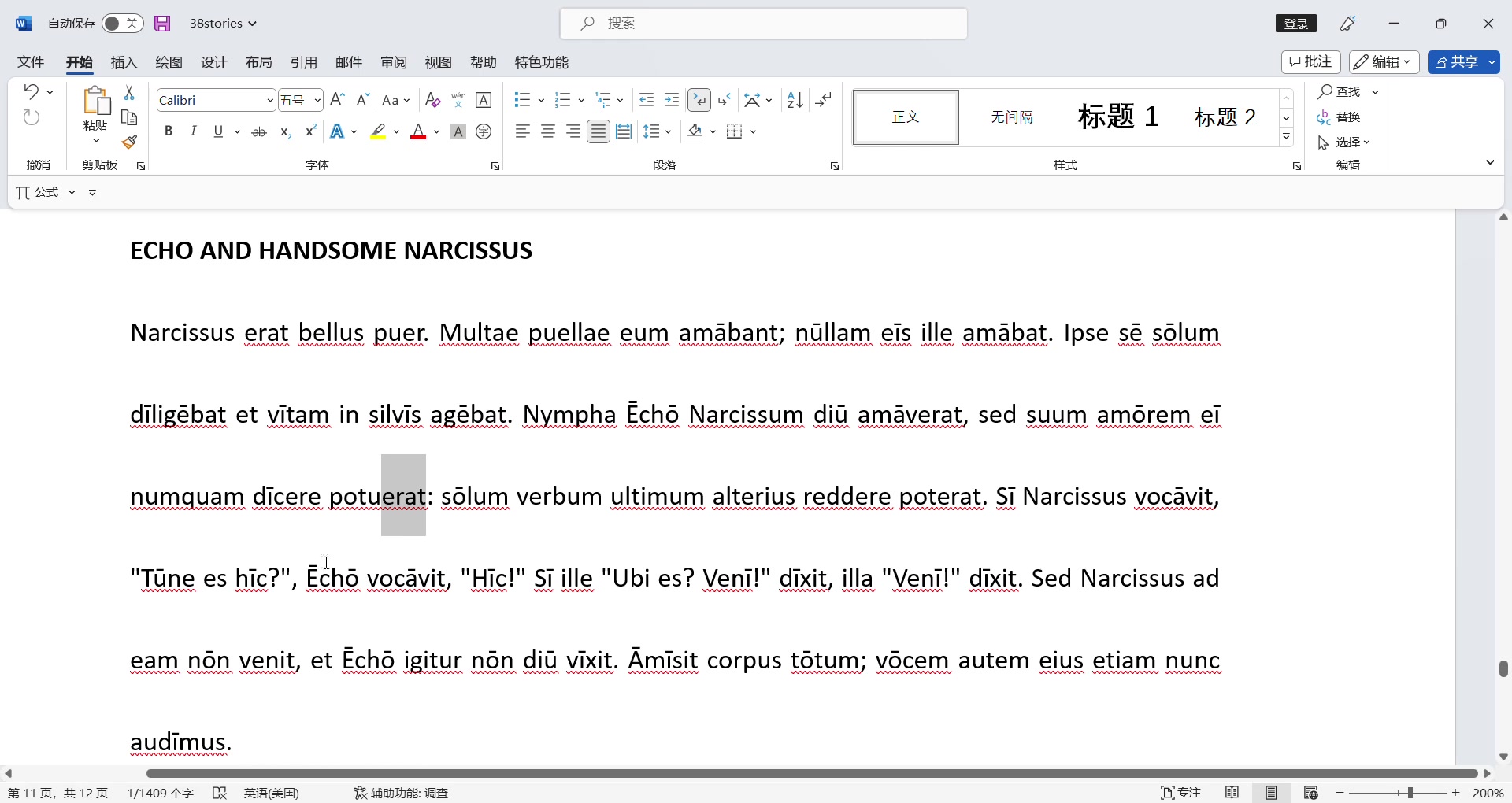The image size is (1512, 803).
Task: Toggle justify alignment
Action: coord(598,131)
